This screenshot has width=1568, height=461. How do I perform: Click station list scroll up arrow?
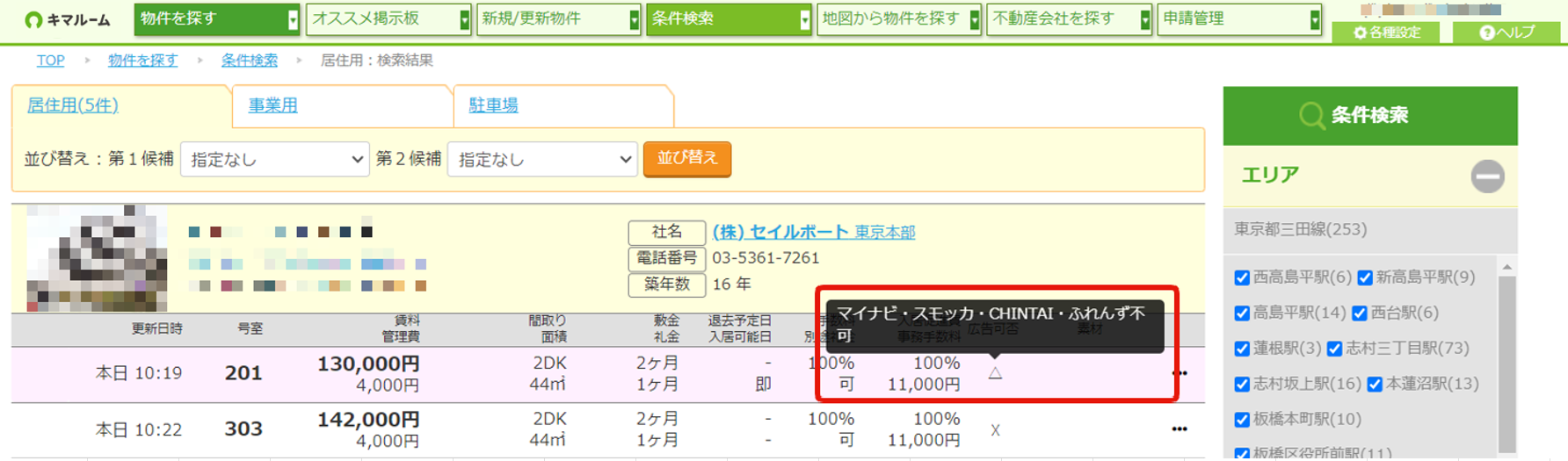pos(1506,267)
